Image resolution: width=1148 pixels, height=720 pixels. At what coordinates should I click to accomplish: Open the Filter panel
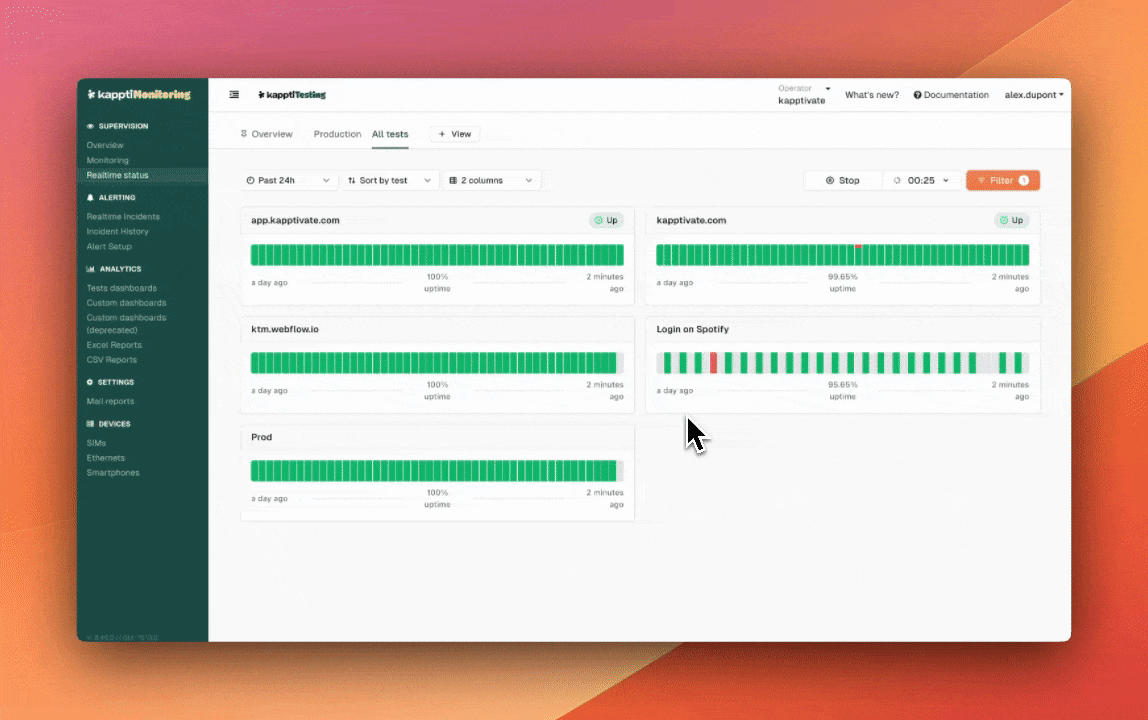click(1002, 180)
